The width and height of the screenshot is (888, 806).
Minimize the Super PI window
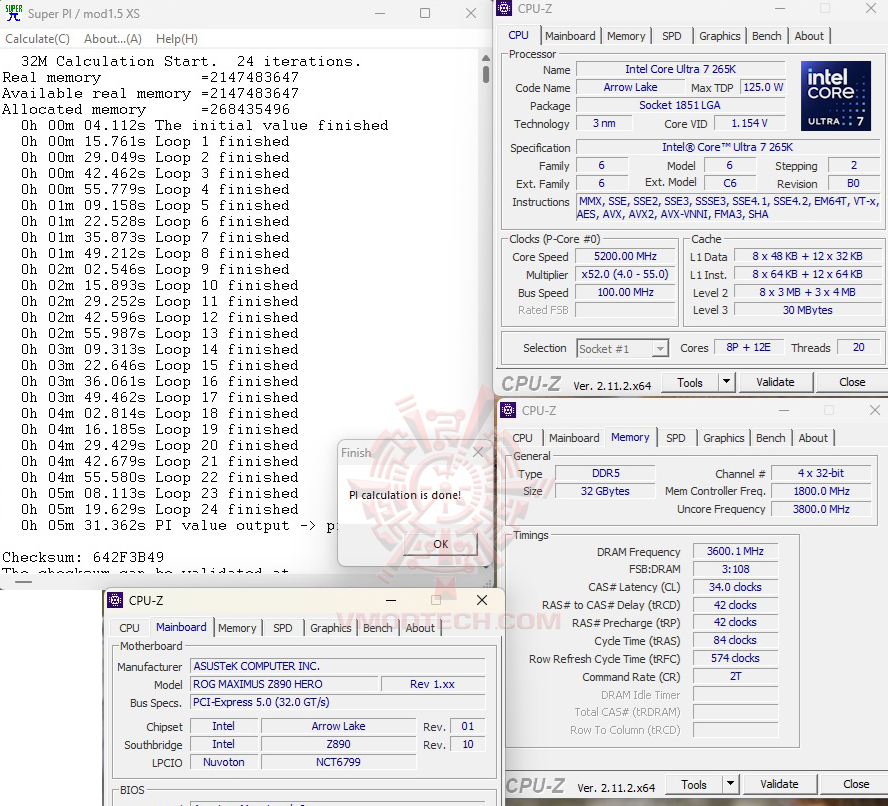pos(379,13)
